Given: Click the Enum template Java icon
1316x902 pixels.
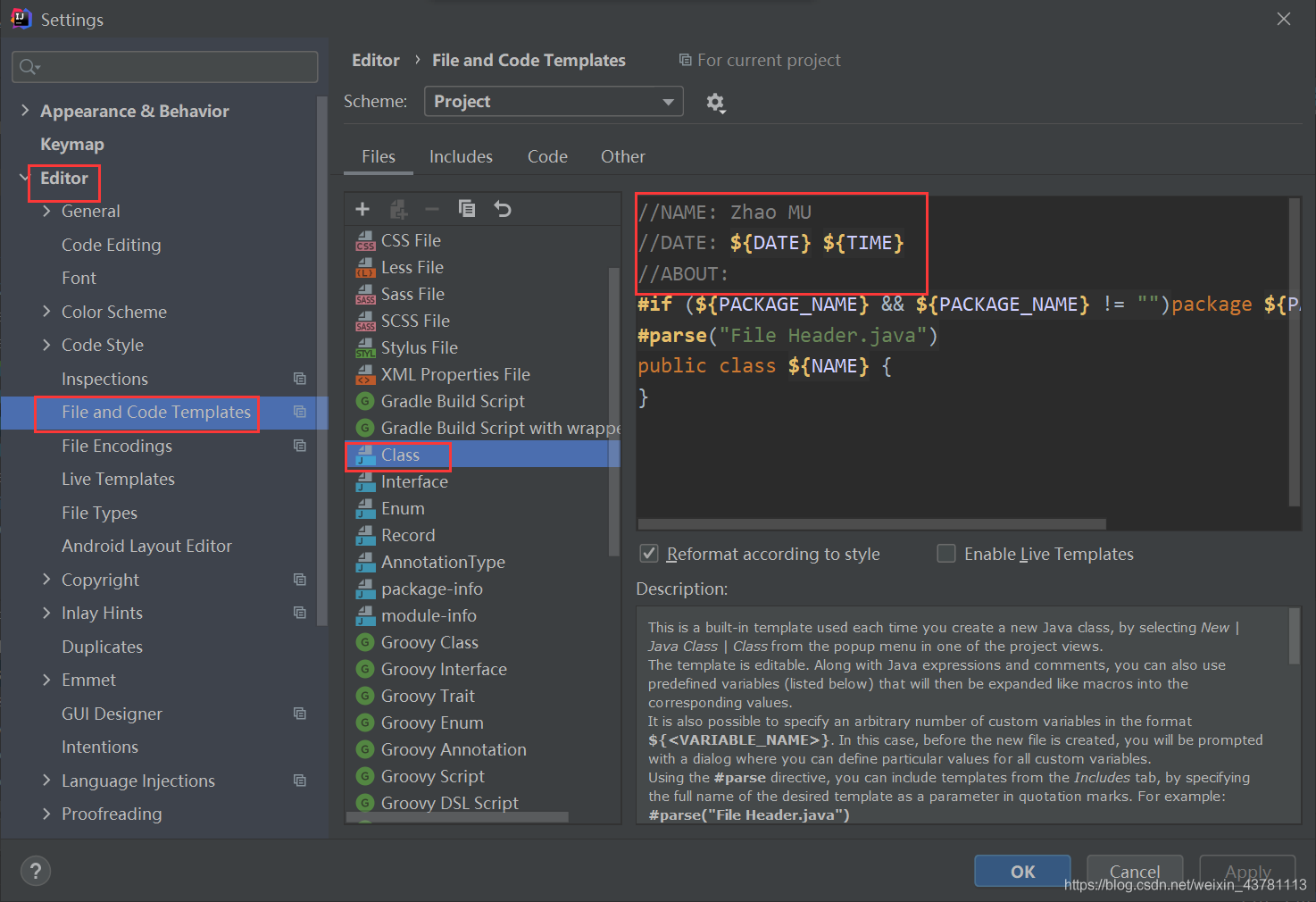Looking at the screenshot, I should tap(365, 509).
